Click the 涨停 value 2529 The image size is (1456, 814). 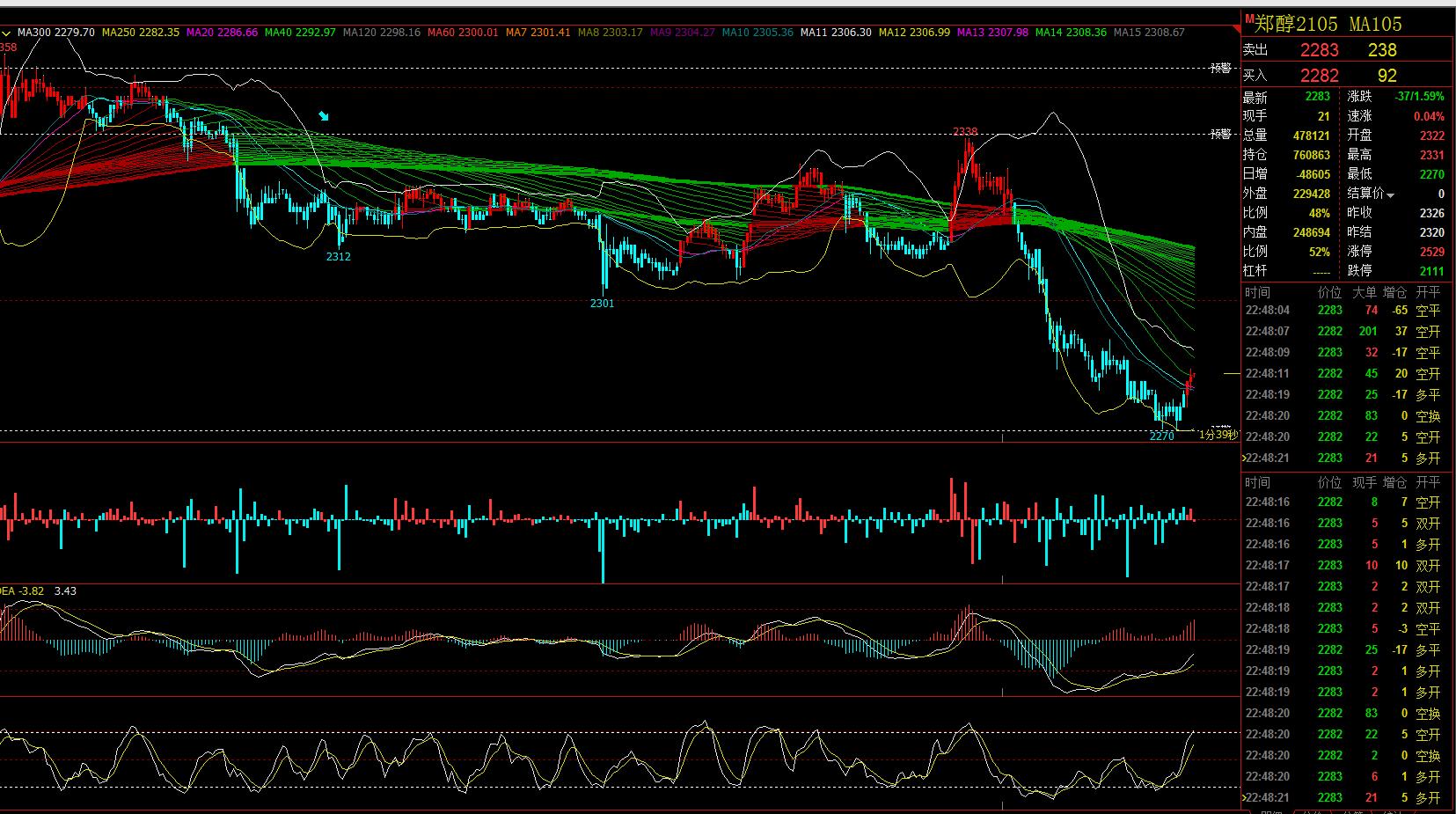coord(1431,252)
